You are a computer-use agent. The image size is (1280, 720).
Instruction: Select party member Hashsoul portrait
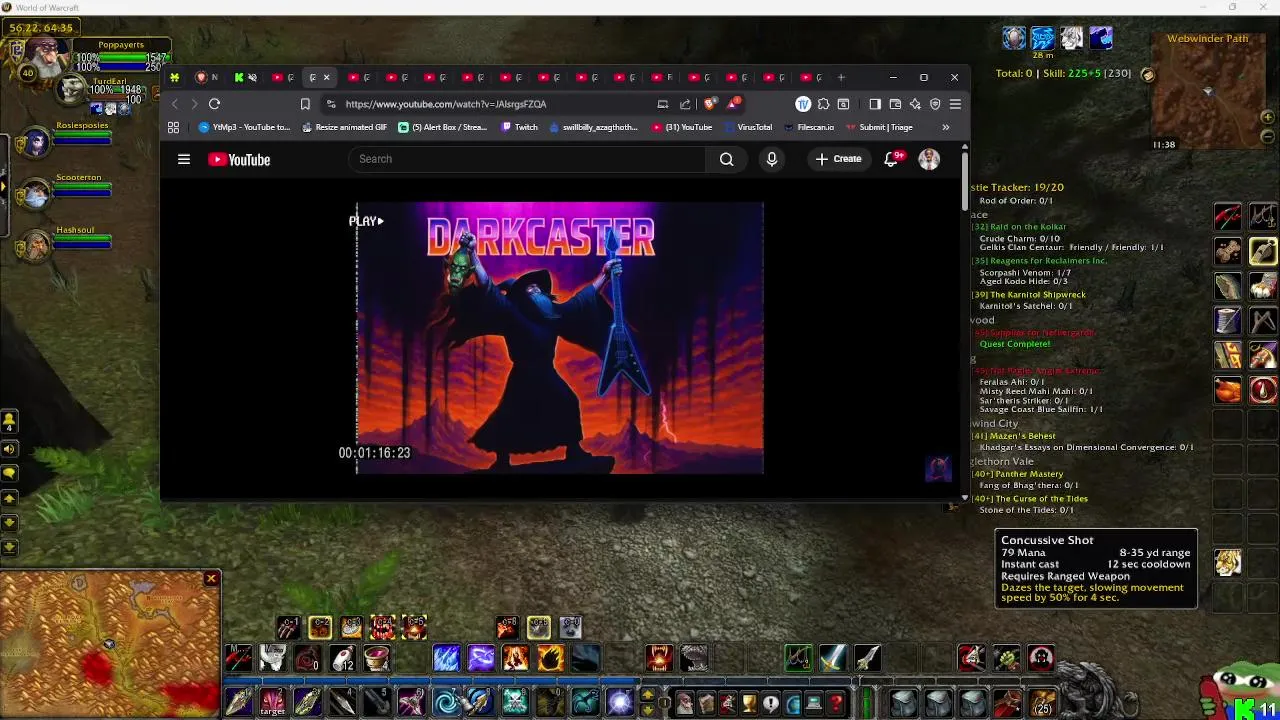pos(36,246)
